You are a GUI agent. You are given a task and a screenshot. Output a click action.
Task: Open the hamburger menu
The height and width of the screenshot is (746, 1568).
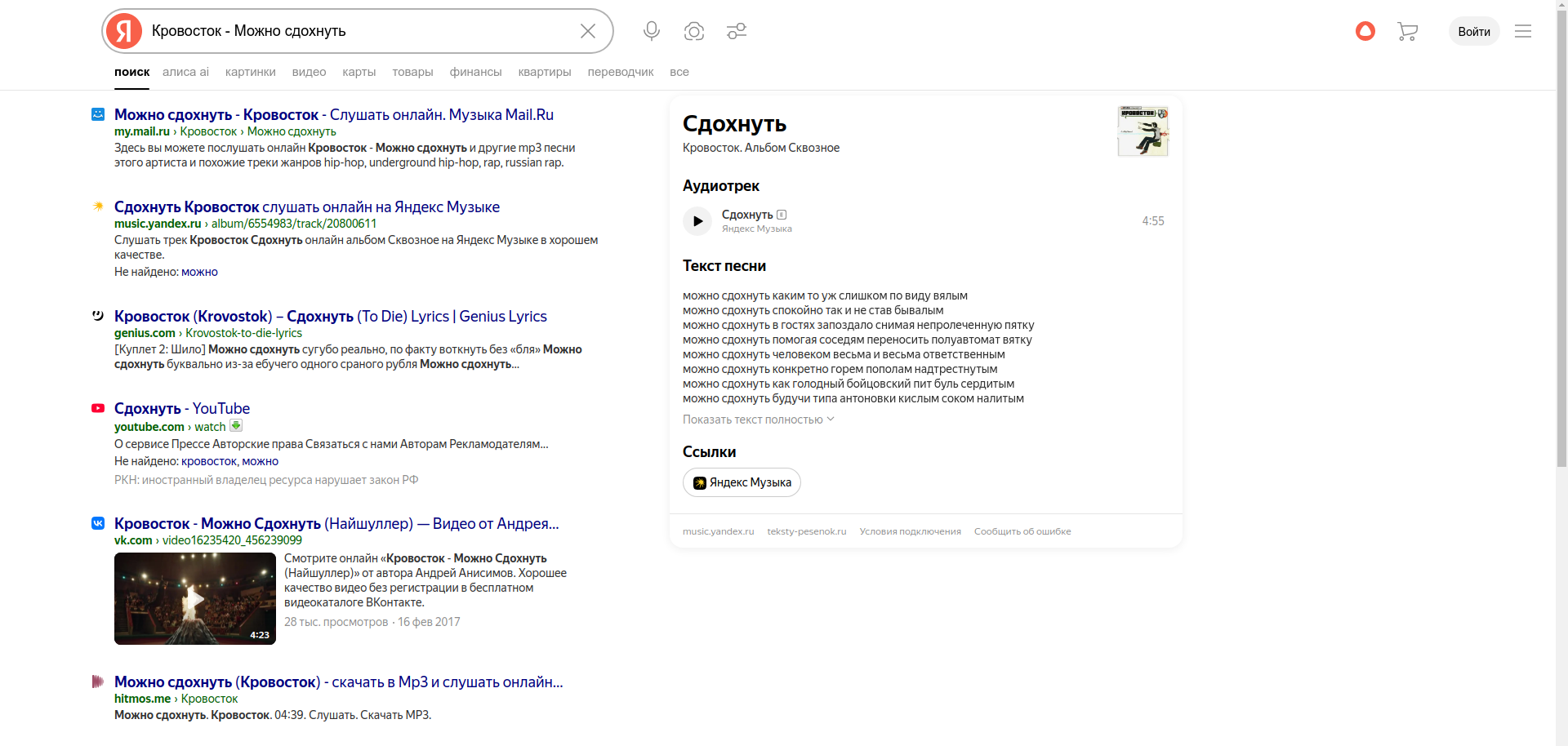[x=1523, y=31]
